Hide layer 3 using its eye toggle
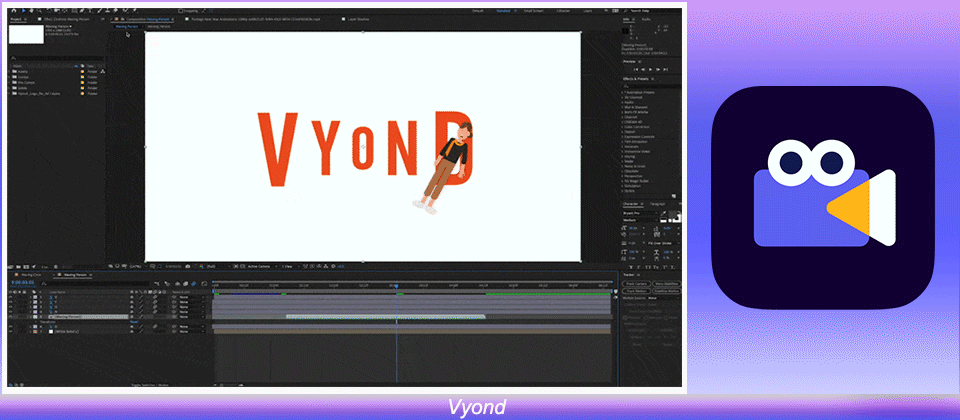The height and width of the screenshot is (420, 960). coord(10,307)
